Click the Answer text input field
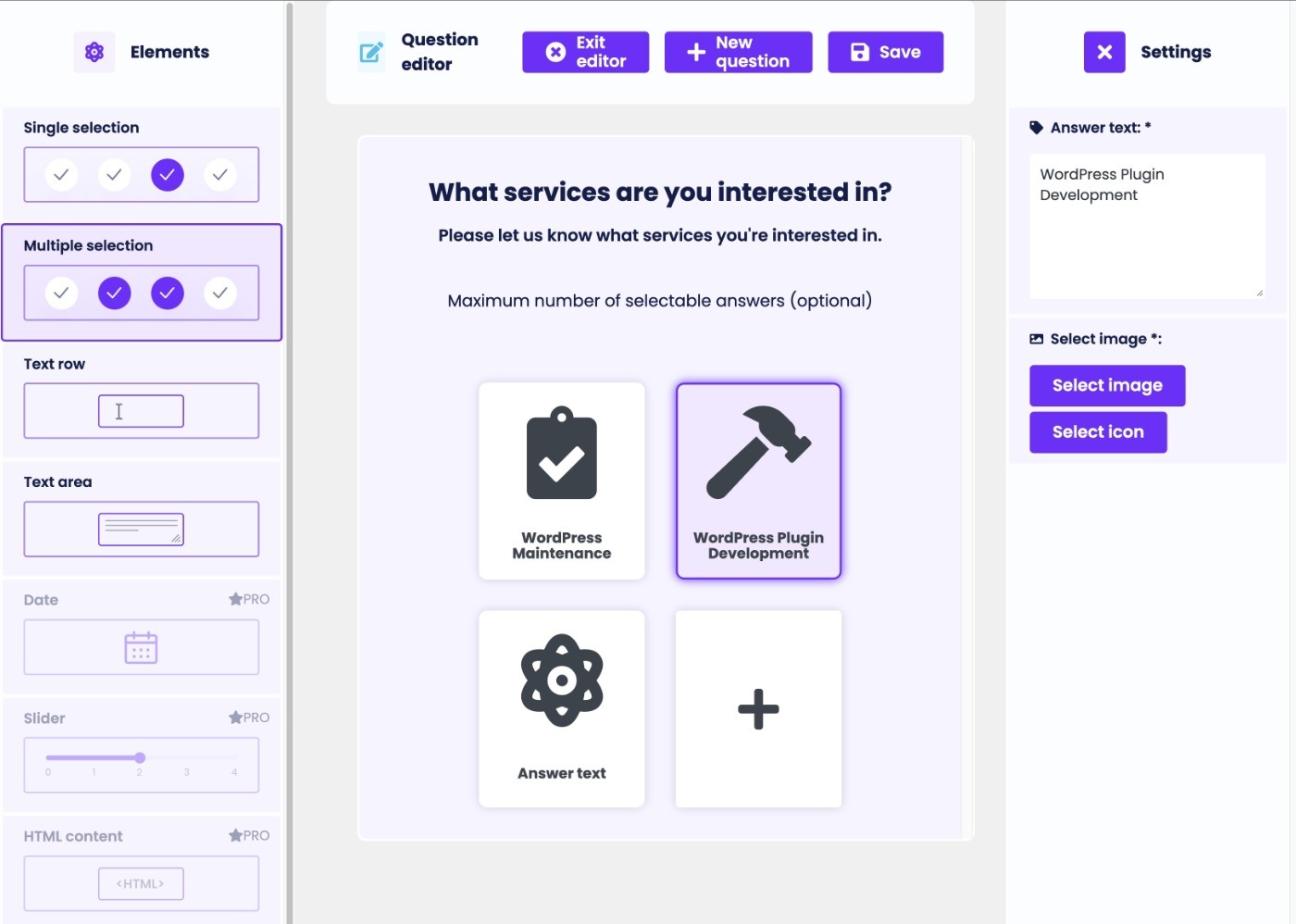Viewport: 1296px width, 924px height. pyautogui.click(x=1147, y=226)
